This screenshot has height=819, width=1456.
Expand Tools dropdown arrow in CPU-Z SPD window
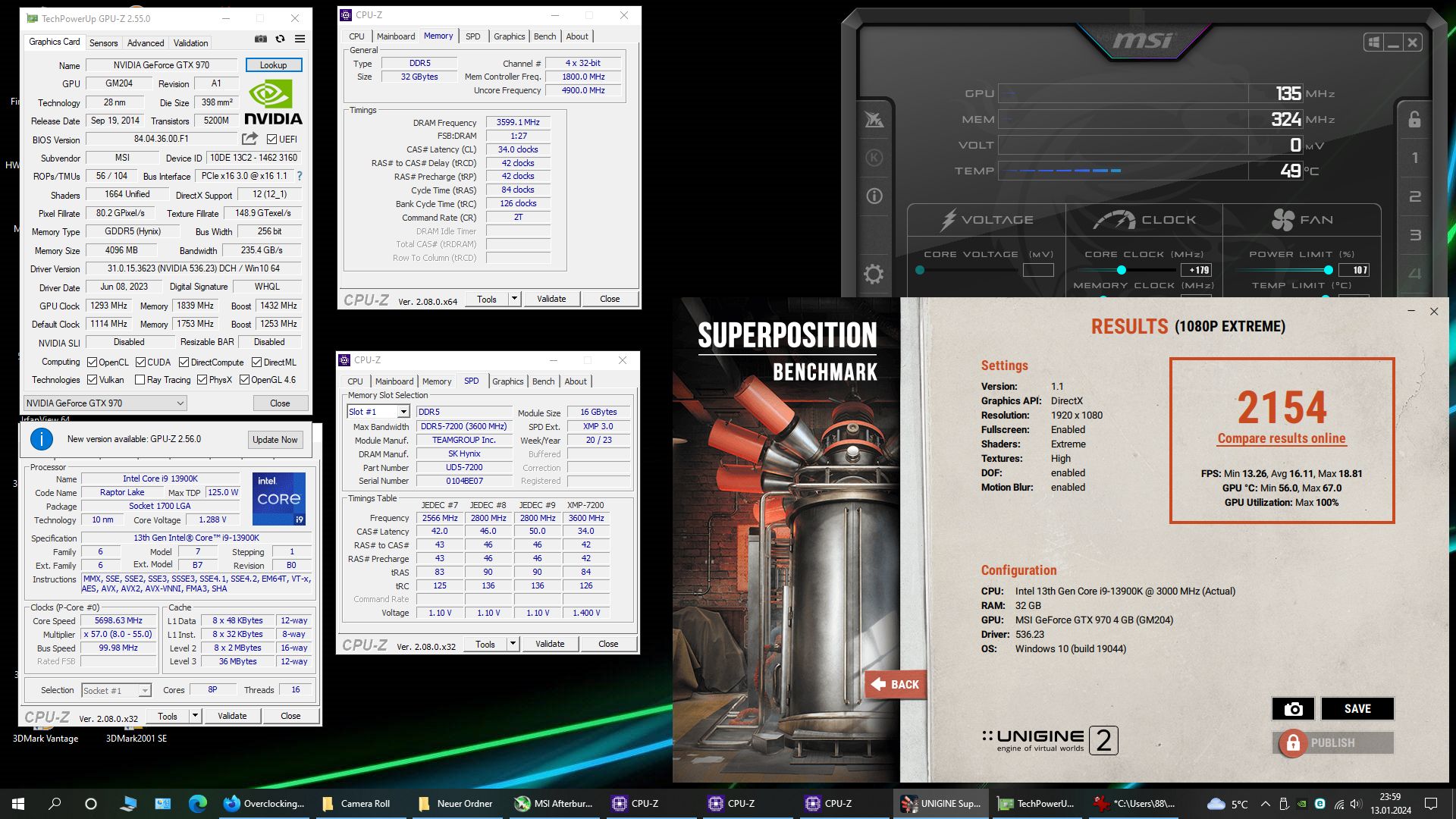pos(513,644)
